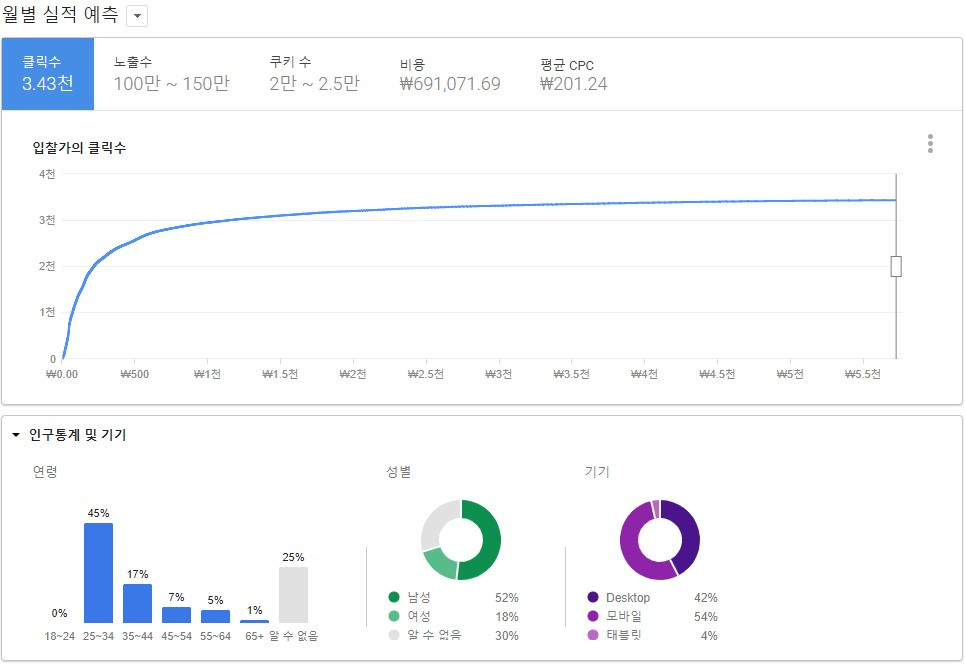
Task: Click the 모바일 legend color dot
Action: [593, 617]
